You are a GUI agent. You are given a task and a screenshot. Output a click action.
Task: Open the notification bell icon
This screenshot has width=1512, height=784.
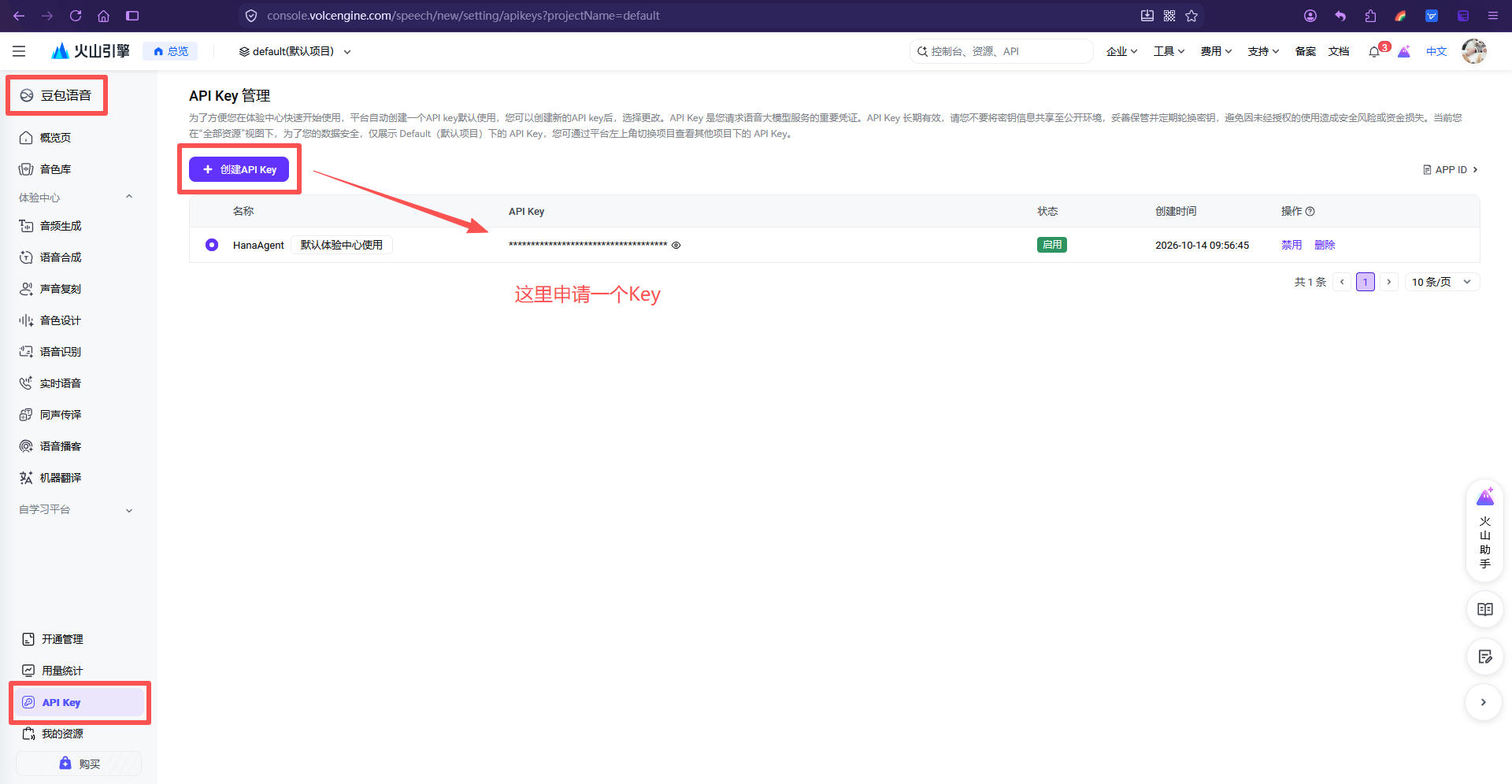tap(1374, 52)
